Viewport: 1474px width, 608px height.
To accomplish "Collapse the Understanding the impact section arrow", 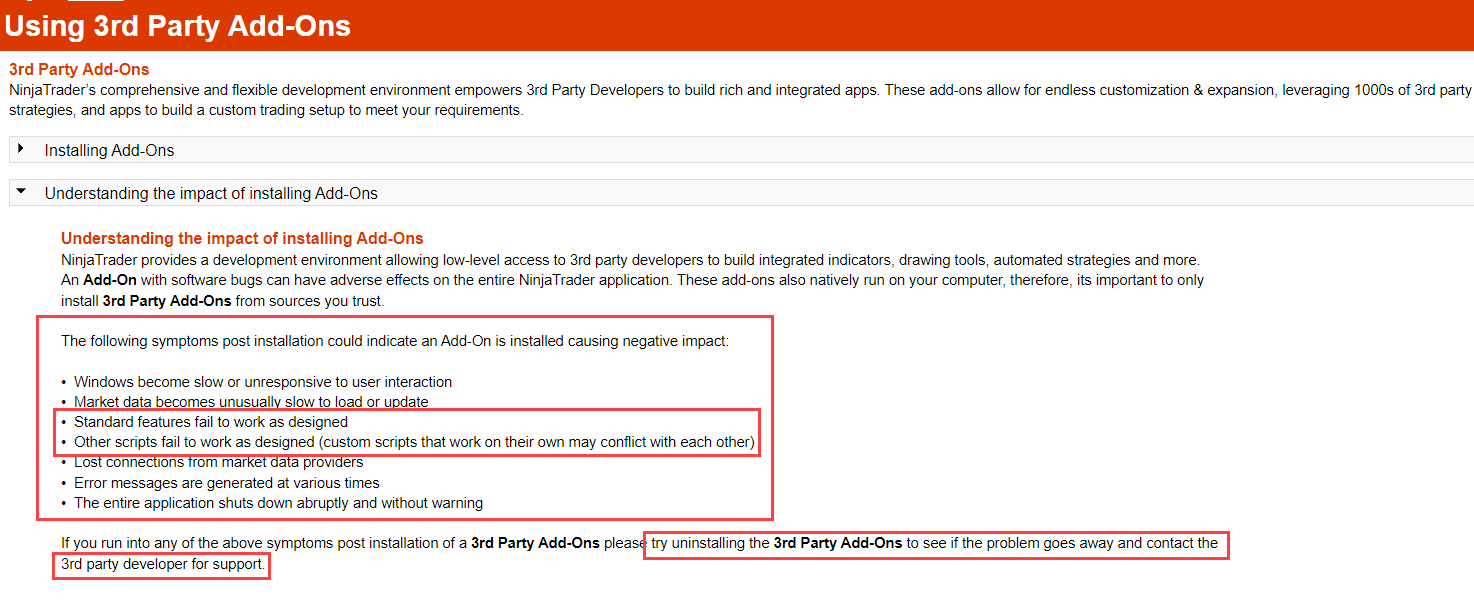I will (x=21, y=192).
